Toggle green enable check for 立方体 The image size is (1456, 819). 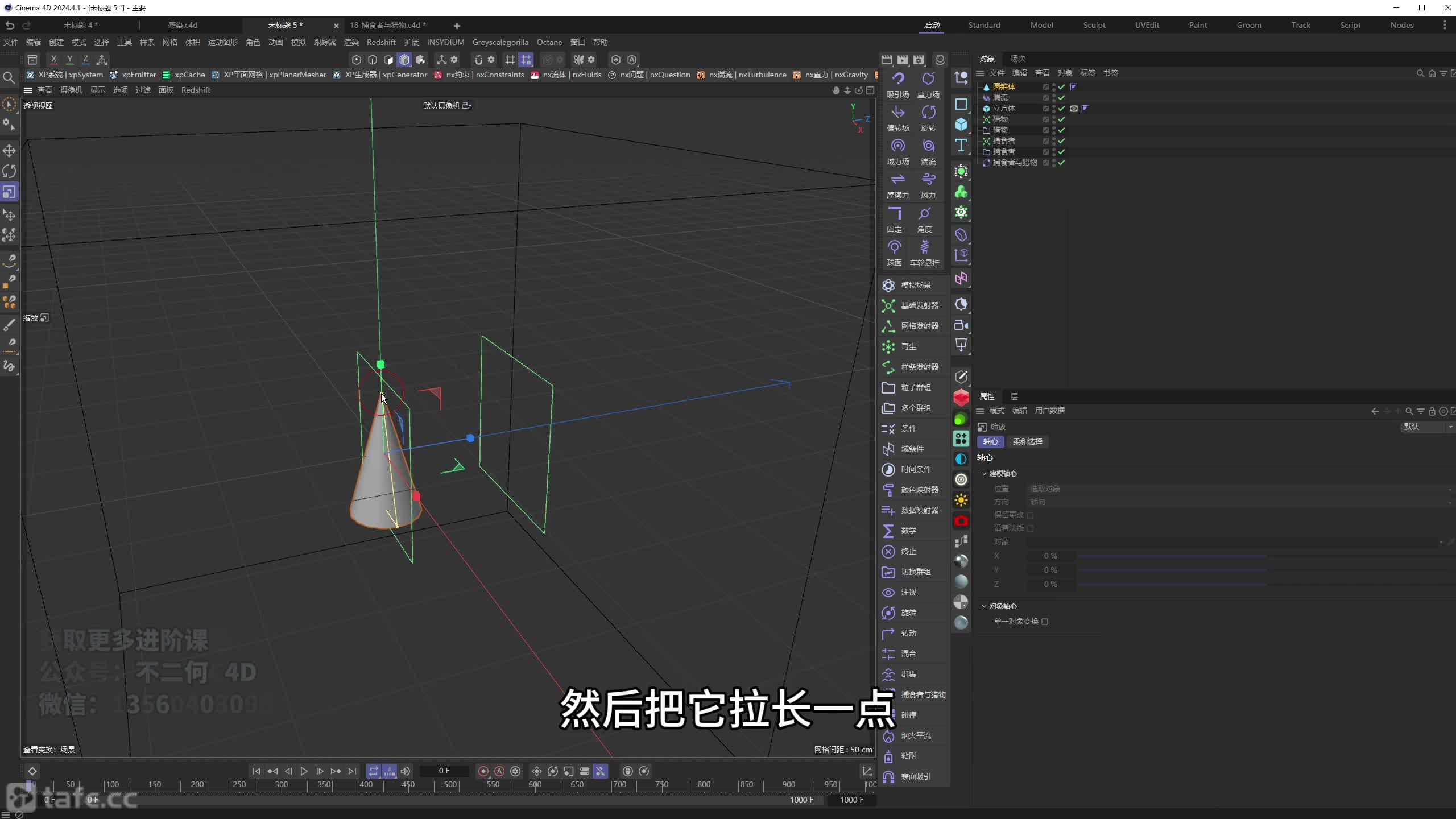coord(1061,109)
